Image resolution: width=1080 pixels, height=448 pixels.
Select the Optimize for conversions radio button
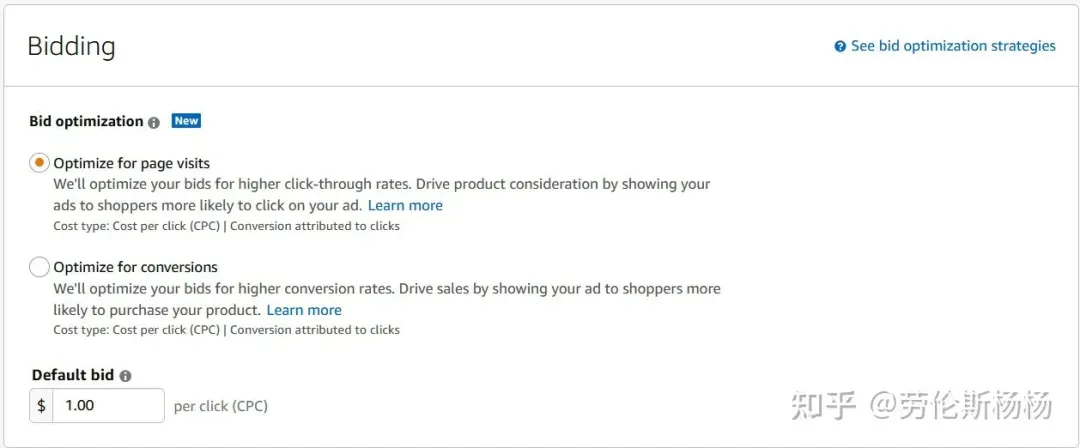coord(39,267)
